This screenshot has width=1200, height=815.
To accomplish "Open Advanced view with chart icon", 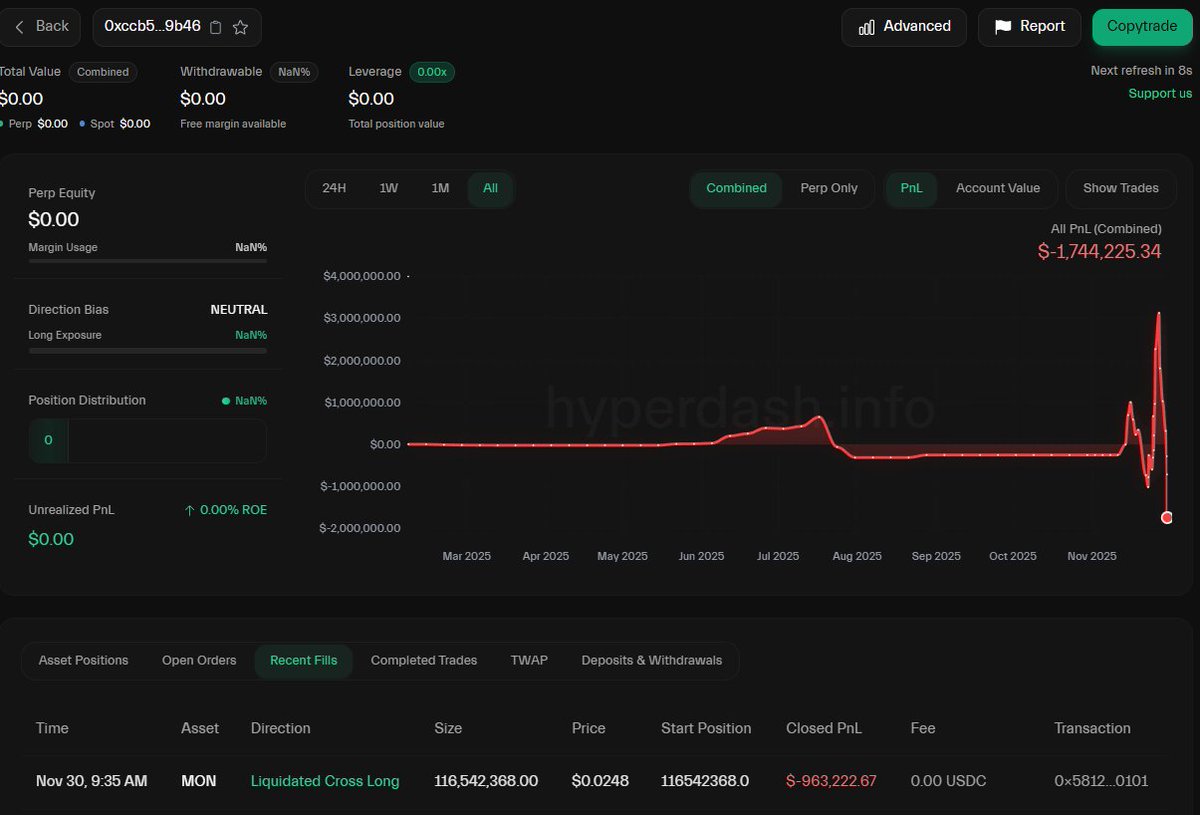I will (x=904, y=27).
